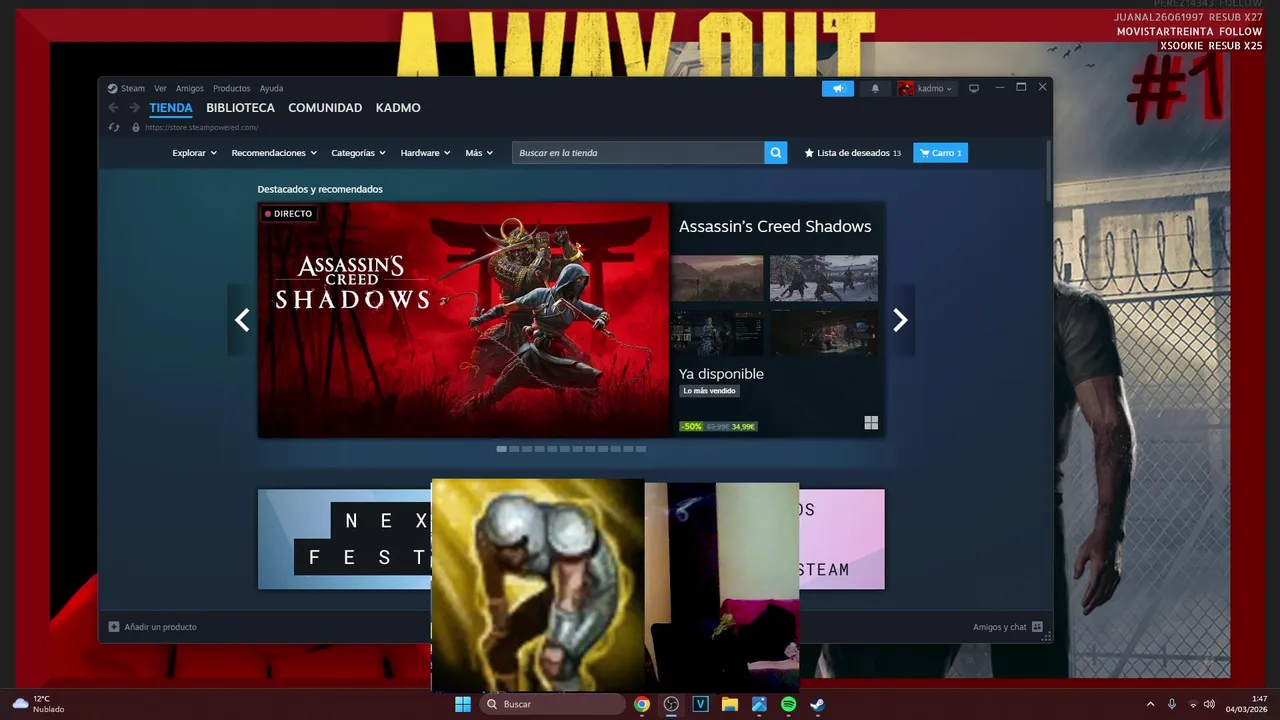This screenshot has height=720, width=1280.
Task: Click the Assassin's Creed Shadows title text
Action: tap(775, 227)
